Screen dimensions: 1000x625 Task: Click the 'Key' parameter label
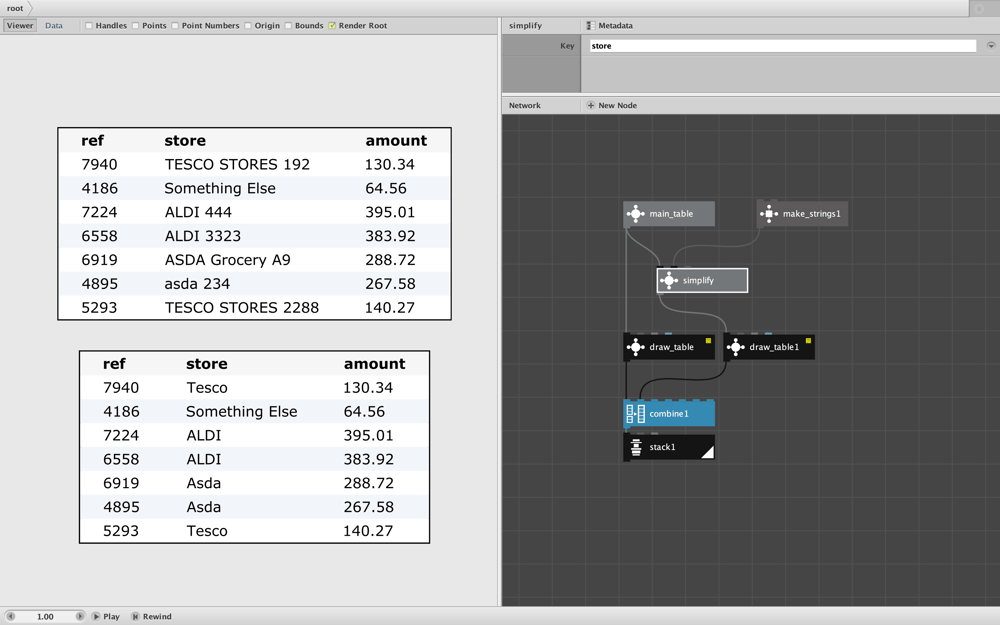click(568, 46)
